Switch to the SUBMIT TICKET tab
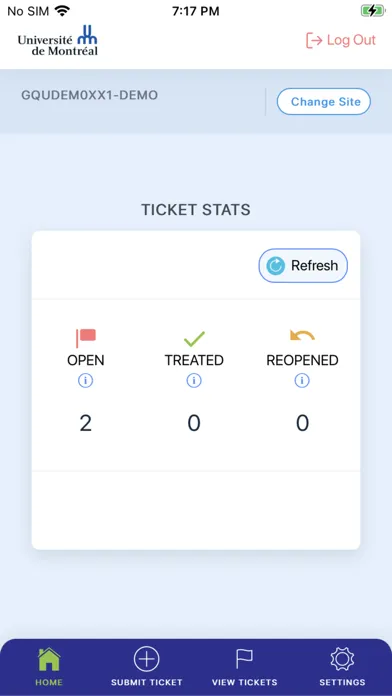This screenshot has width=392, height=696. click(x=147, y=682)
